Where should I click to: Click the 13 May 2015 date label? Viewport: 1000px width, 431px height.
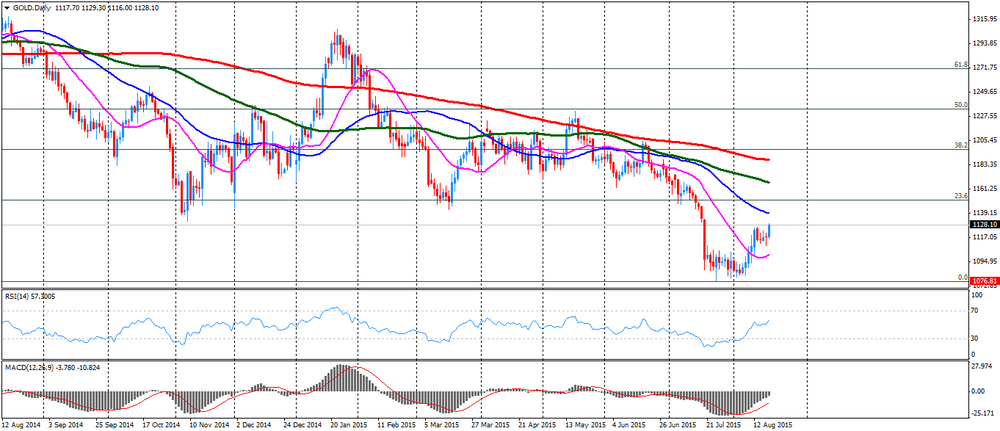pos(584,423)
